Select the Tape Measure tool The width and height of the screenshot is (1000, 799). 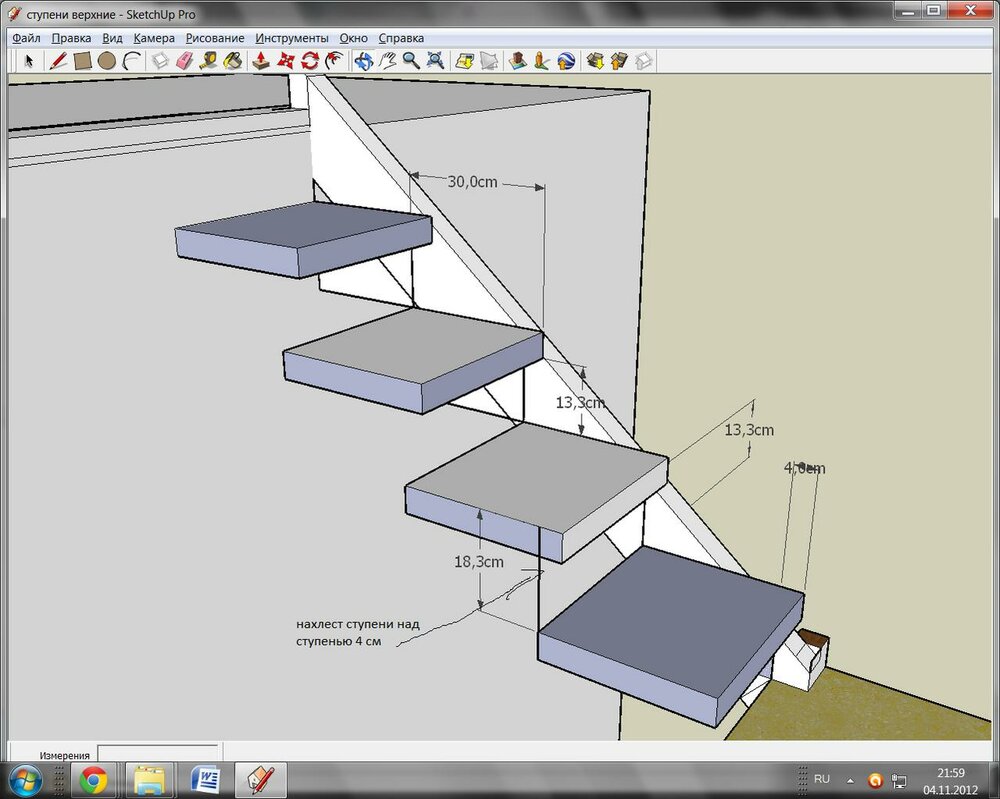coord(209,60)
